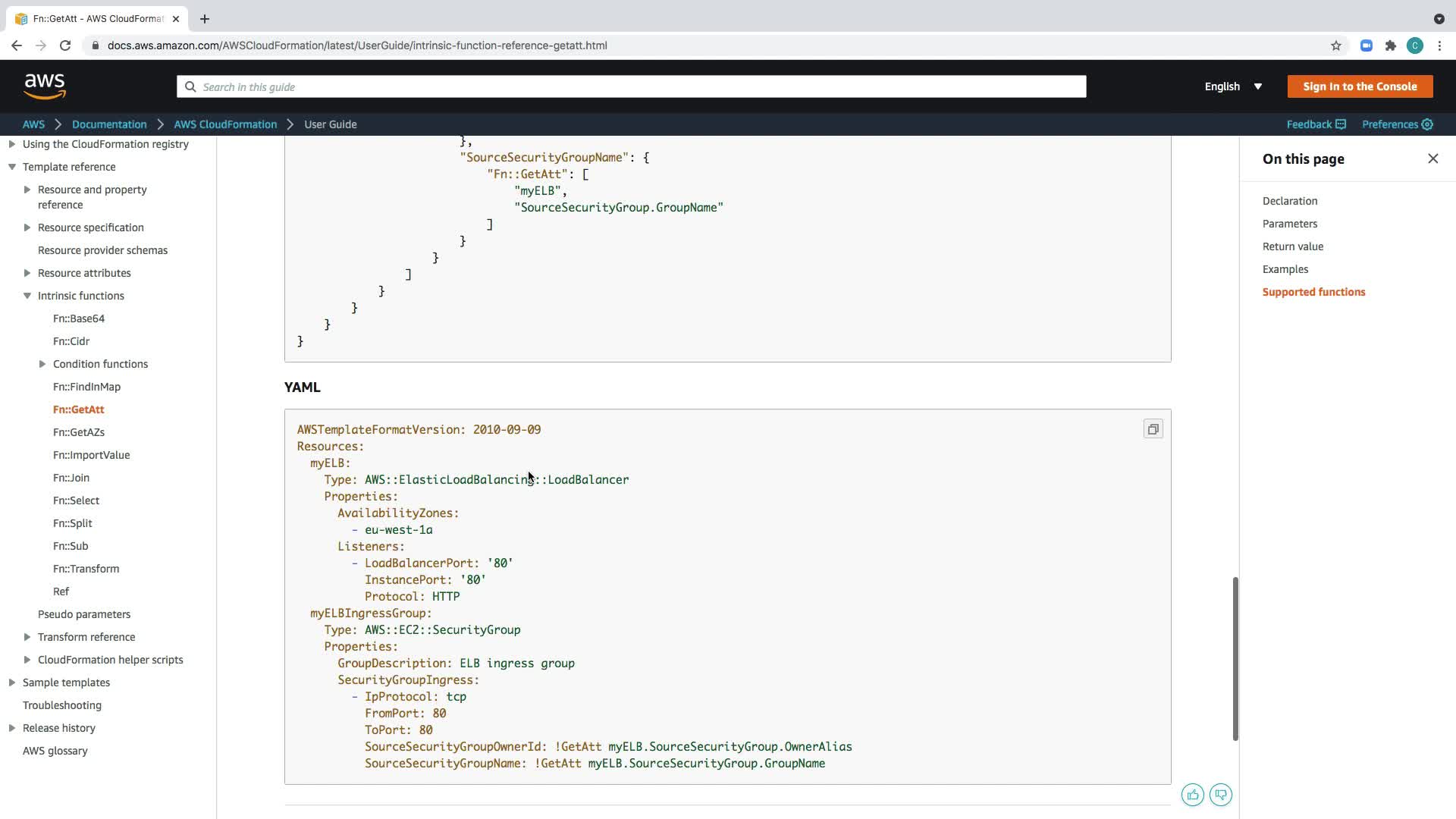Reload the page
1456x819 pixels.
click(x=65, y=45)
